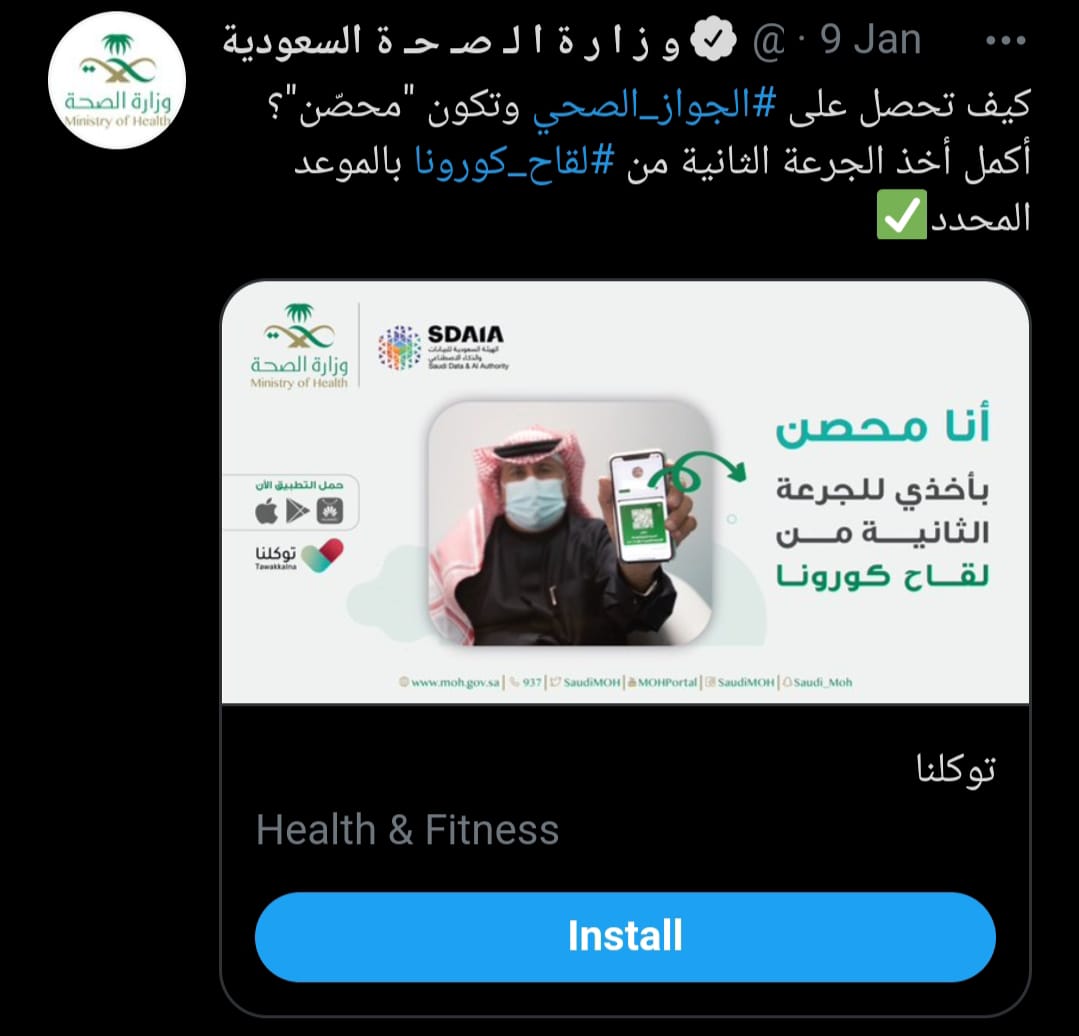The height and width of the screenshot is (1036, 1079).
Task: Click the 9 Jan tweet timestamp
Action: [870, 40]
